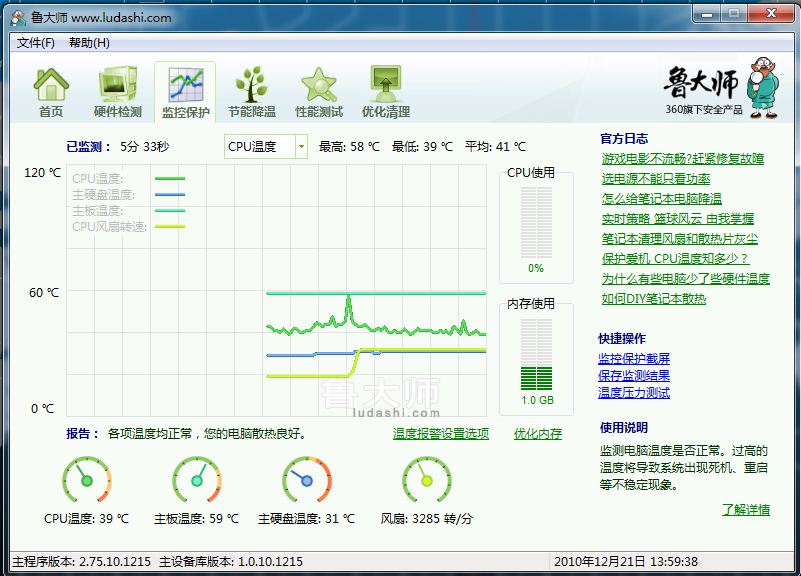
Task: Click the 最低: 39 ℃ reading
Action: [422, 147]
